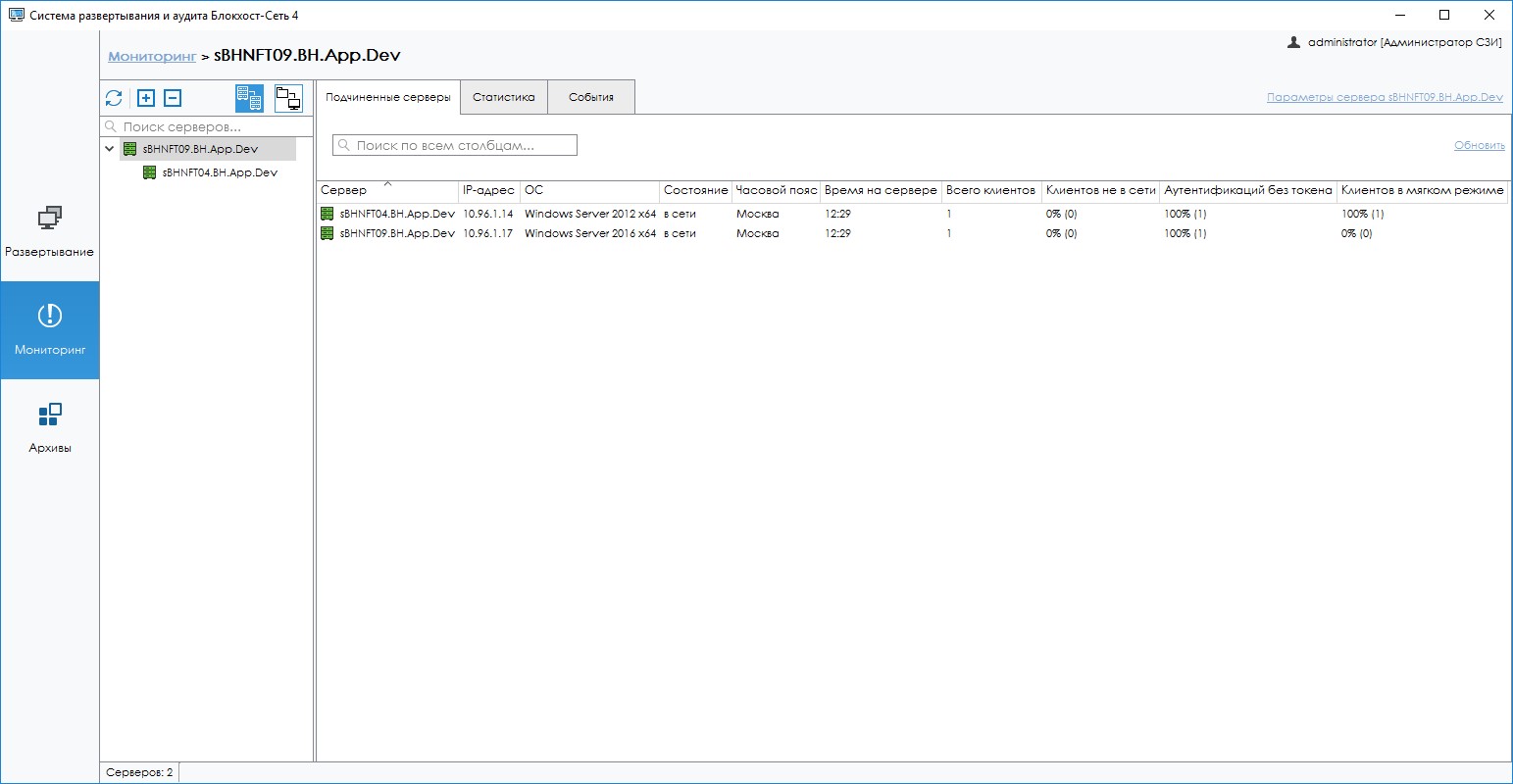Click server icon of sBHNFT04 table row
Screen dimensions: 1513x784
point(328,214)
